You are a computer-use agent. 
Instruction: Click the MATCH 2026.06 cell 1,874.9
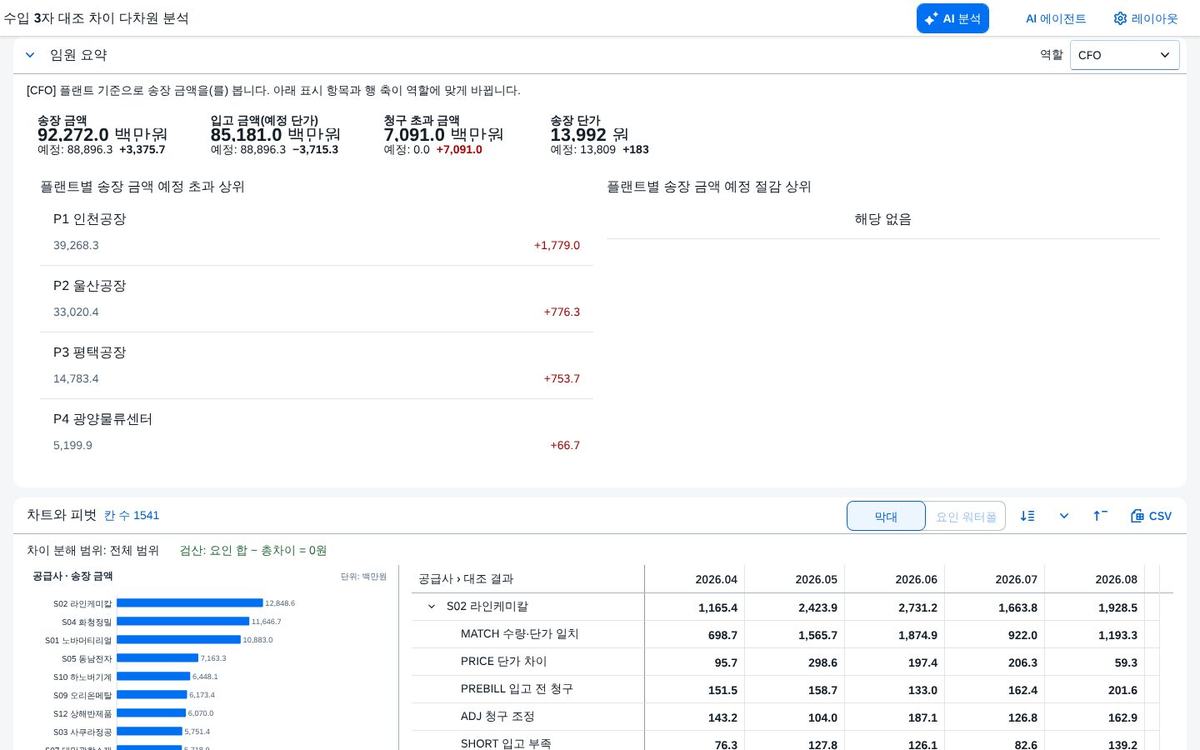(895, 635)
